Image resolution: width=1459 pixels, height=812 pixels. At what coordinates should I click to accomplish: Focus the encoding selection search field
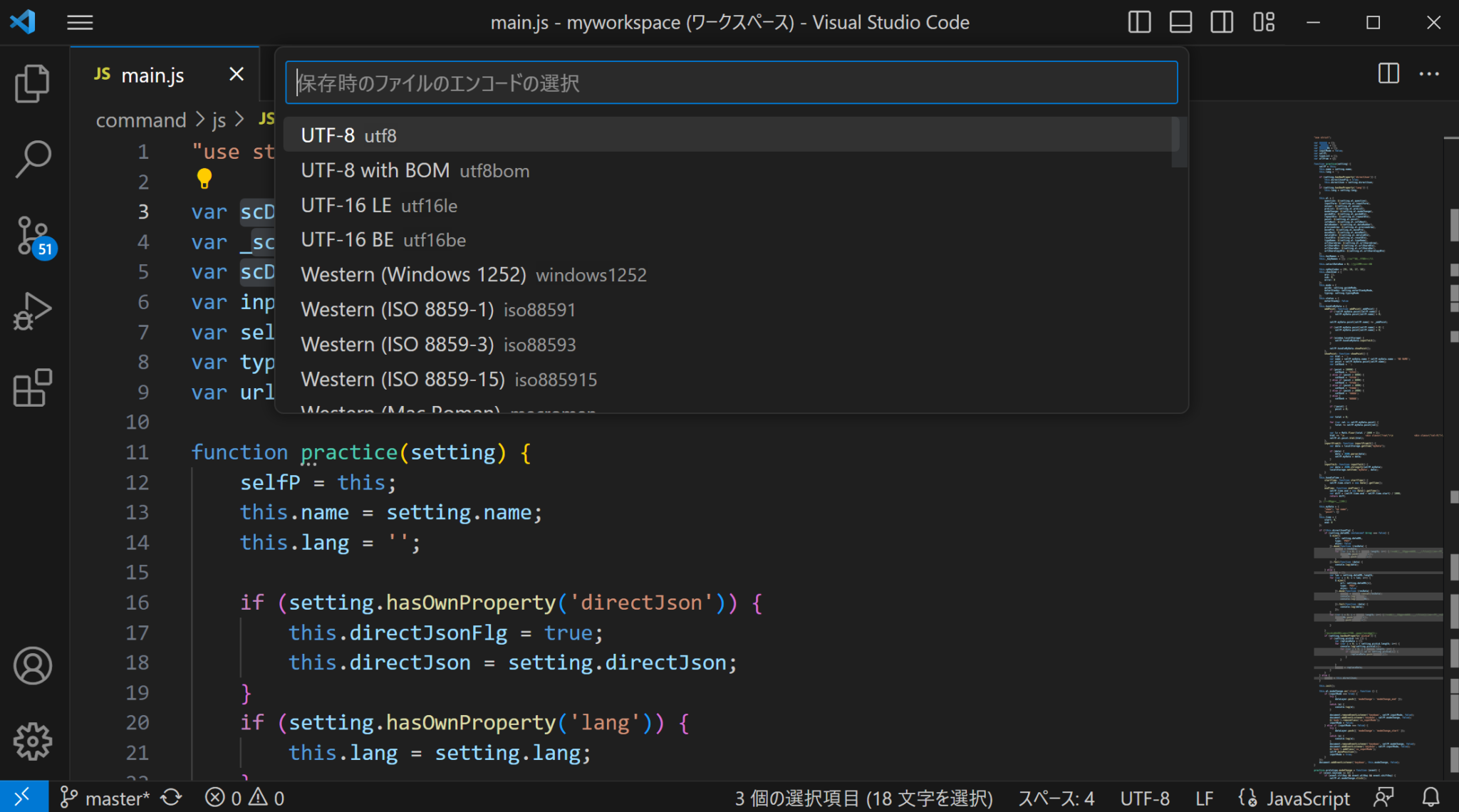tap(731, 83)
